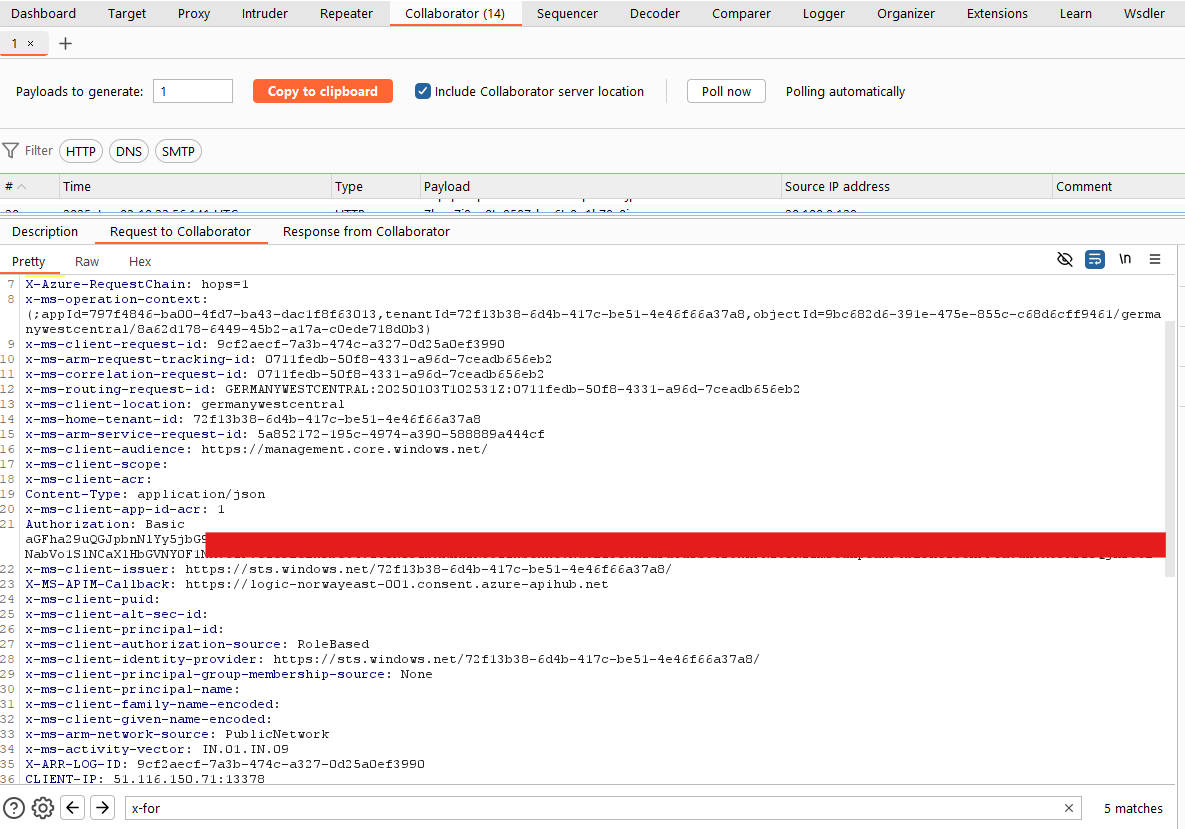Open the Comparer tab

tap(741, 14)
